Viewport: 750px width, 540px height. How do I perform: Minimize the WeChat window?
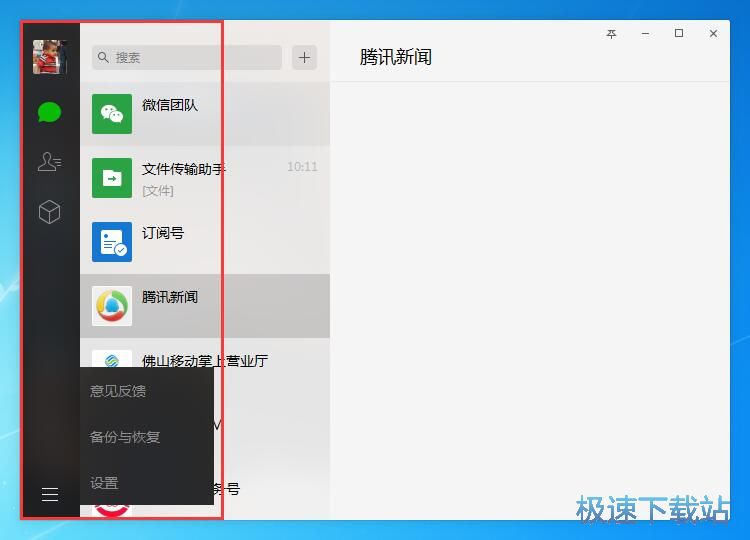[x=645, y=33]
